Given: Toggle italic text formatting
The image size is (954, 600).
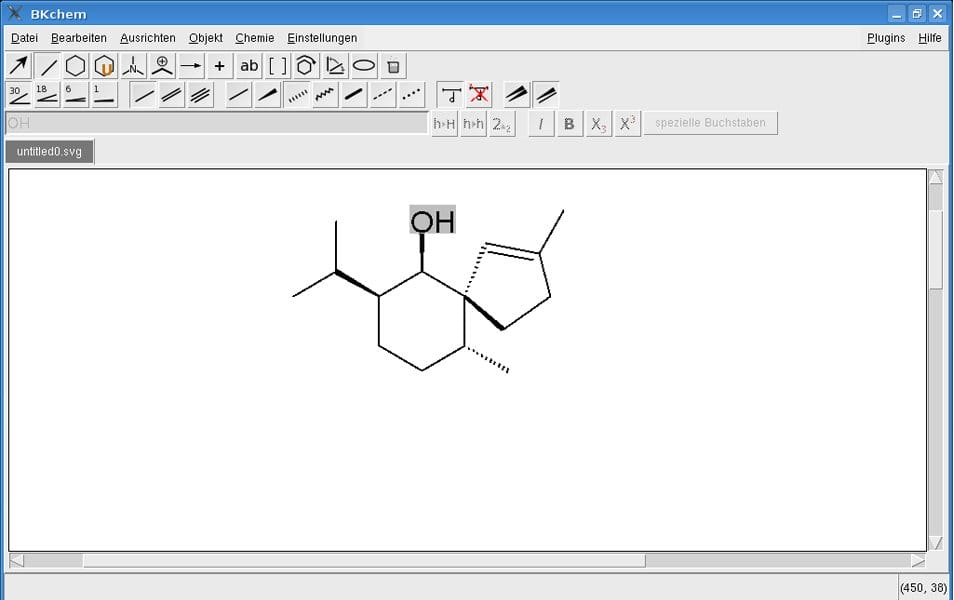Looking at the screenshot, I should (540, 123).
